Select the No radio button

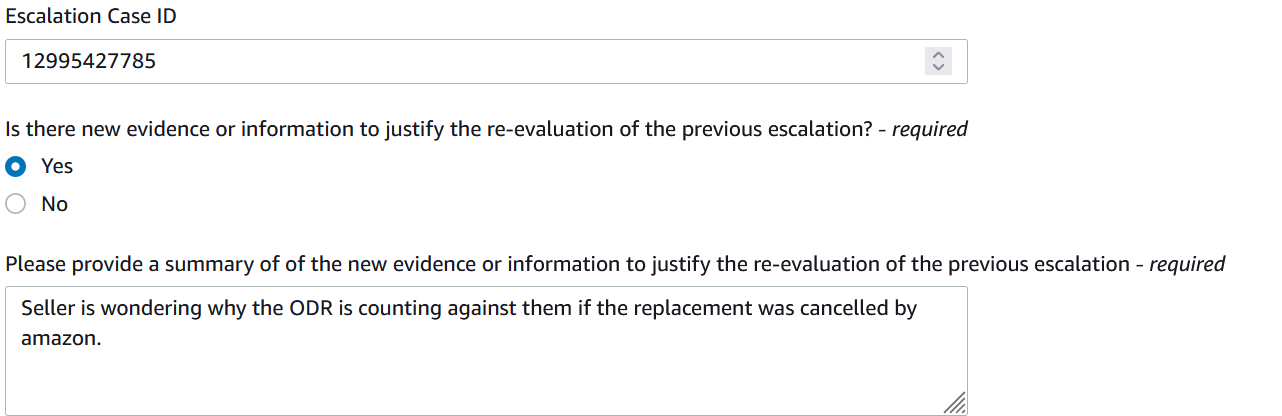tap(16, 204)
